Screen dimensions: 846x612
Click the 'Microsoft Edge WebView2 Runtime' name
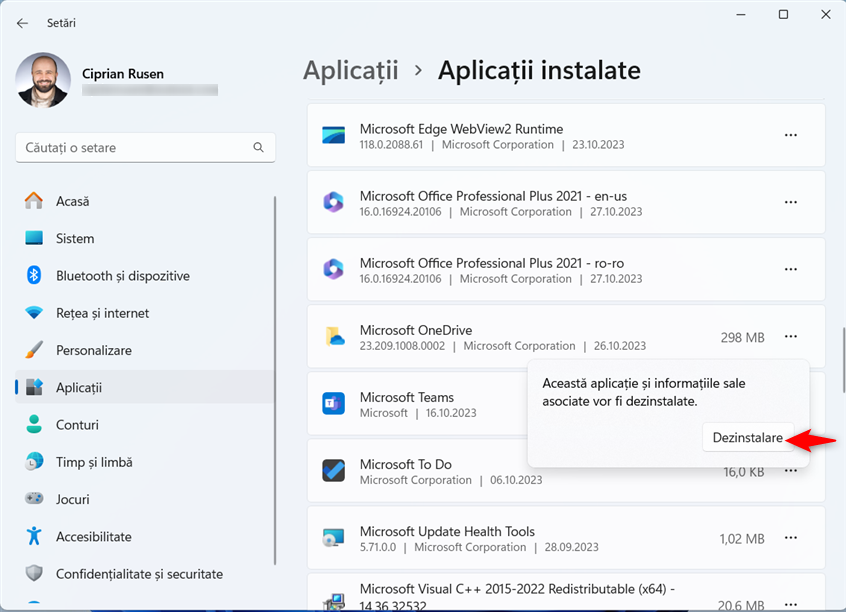(x=461, y=129)
